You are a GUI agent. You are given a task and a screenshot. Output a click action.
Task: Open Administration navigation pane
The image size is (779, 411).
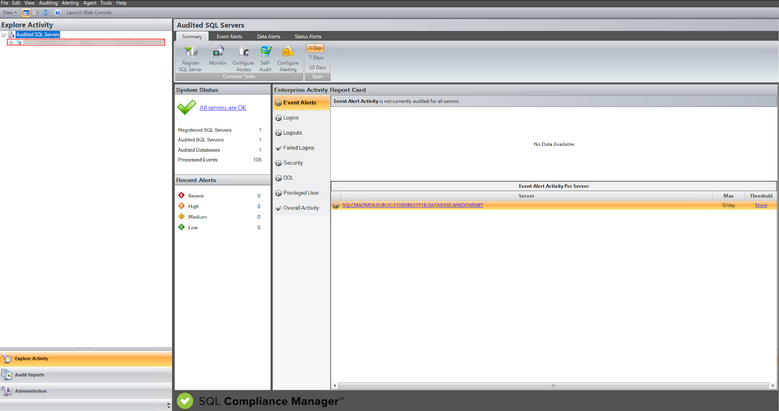pyautogui.click(x=86, y=391)
